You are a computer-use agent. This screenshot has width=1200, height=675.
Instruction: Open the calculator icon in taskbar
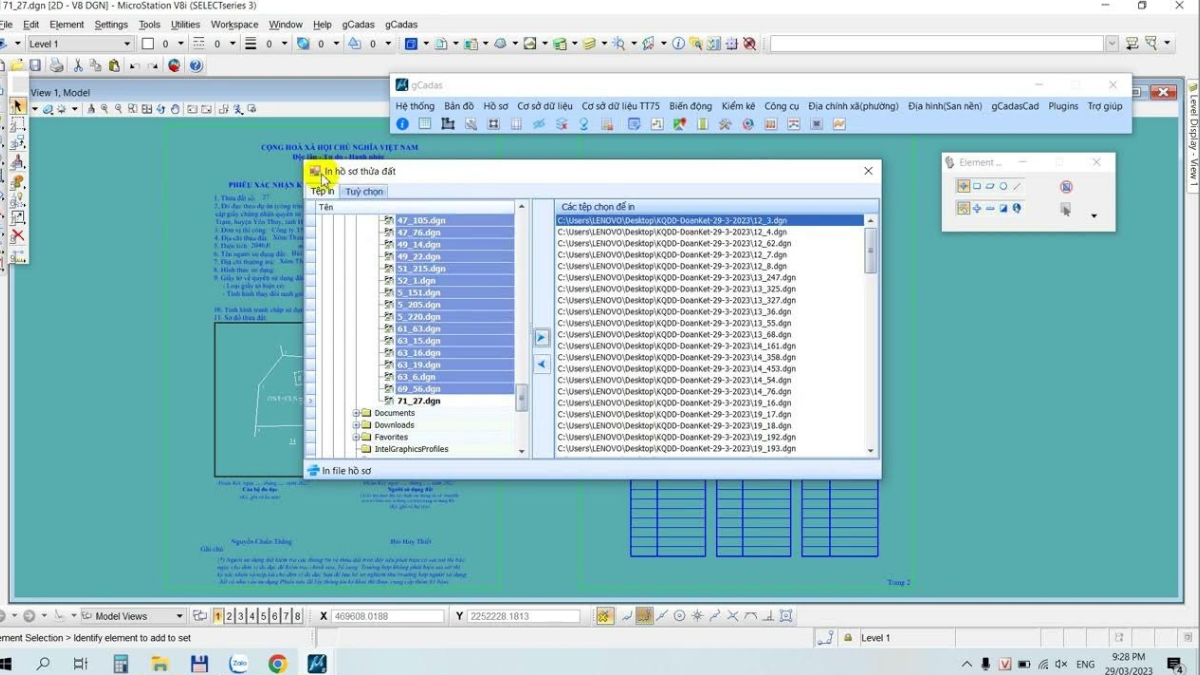(121, 664)
